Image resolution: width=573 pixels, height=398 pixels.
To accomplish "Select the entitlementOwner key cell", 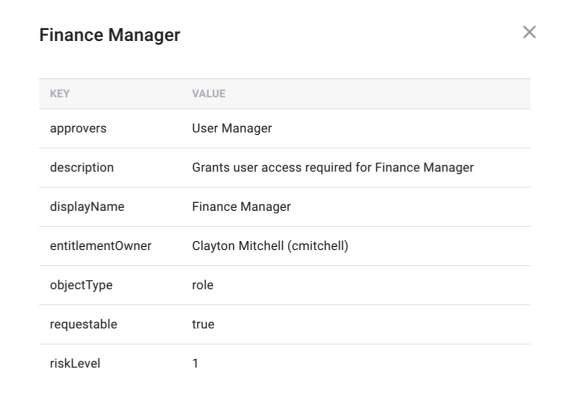I will point(100,246).
